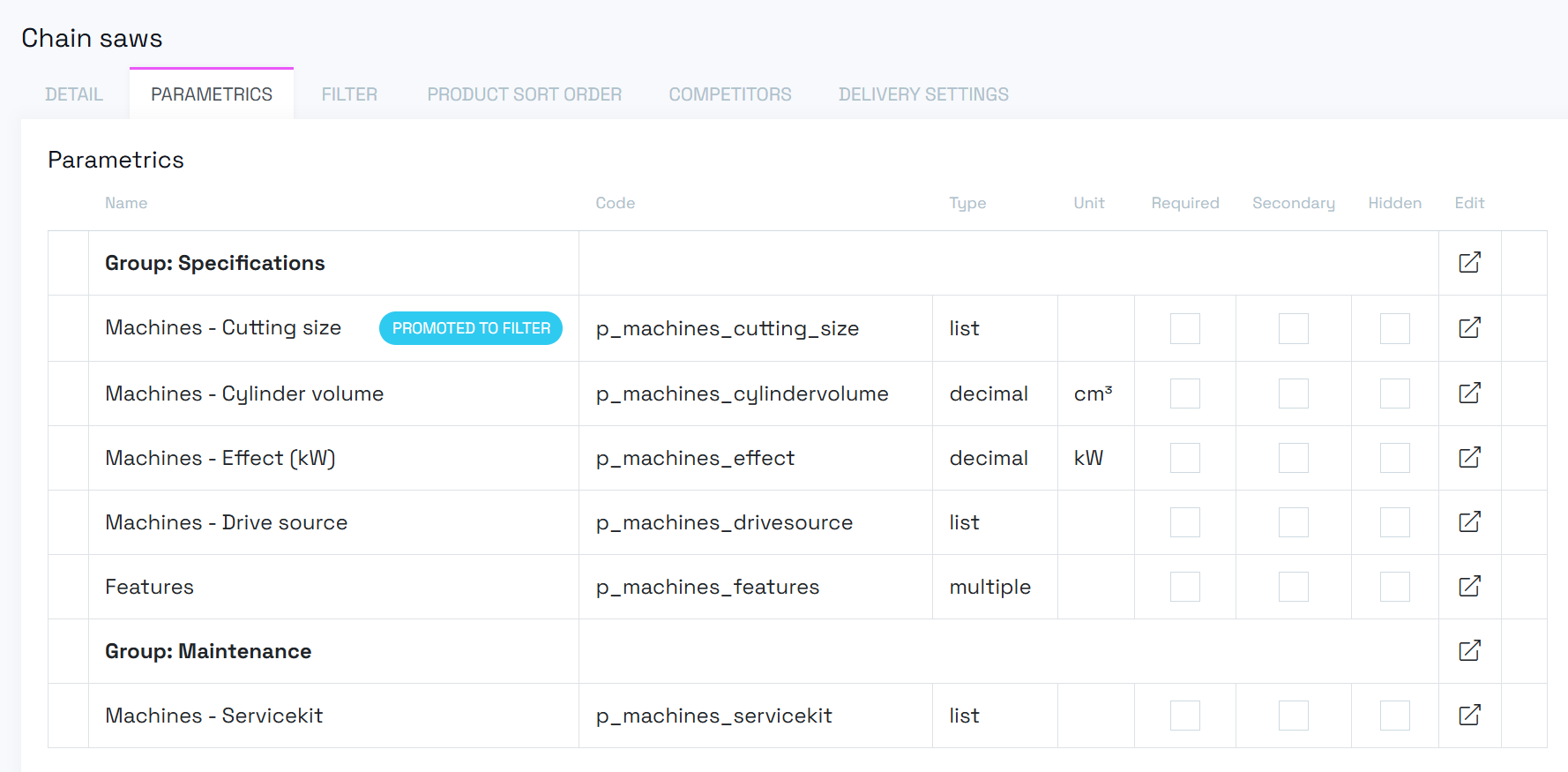This screenshot has height=772, width=1568.
Task: Tick Hidden checkbox for Machines - Servicekit
Action: tap(1394, 716)
